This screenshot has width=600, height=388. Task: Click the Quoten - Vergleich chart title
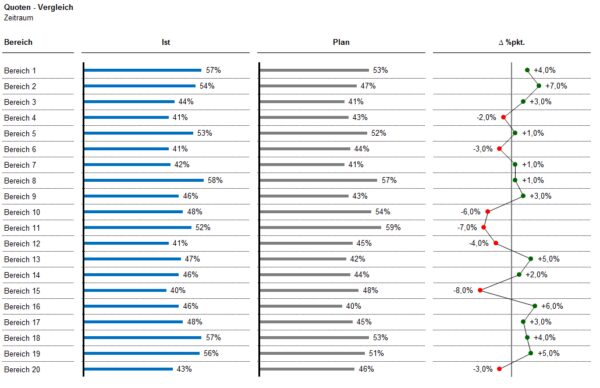38,7
